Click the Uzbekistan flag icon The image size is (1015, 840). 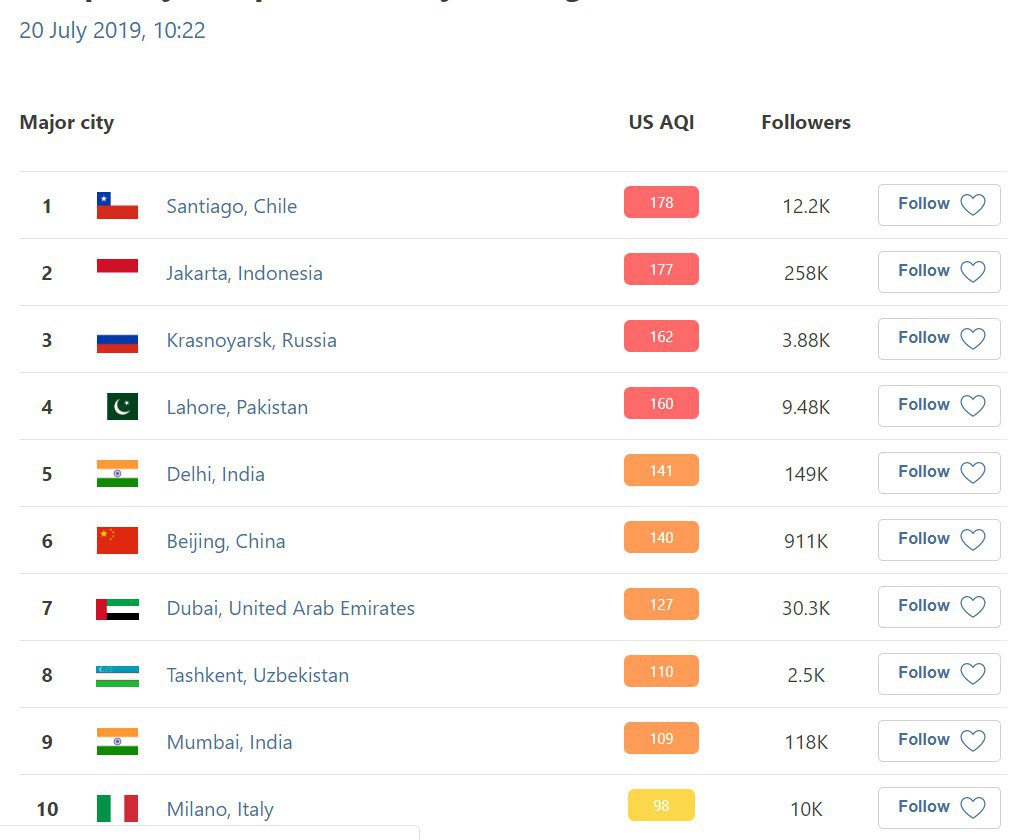(117, 676)
